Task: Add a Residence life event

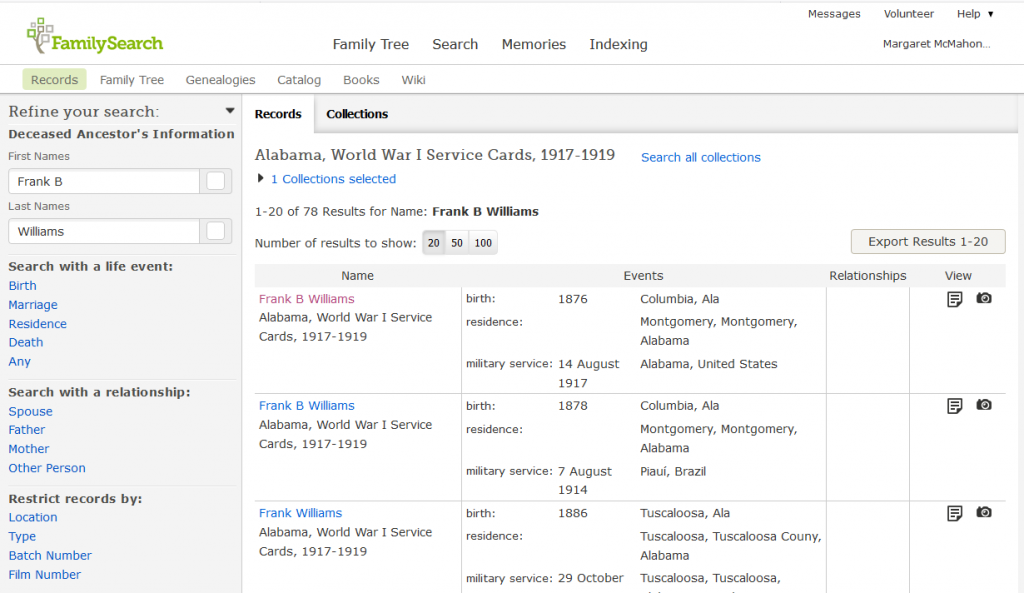Action: [x=37, y=324]
